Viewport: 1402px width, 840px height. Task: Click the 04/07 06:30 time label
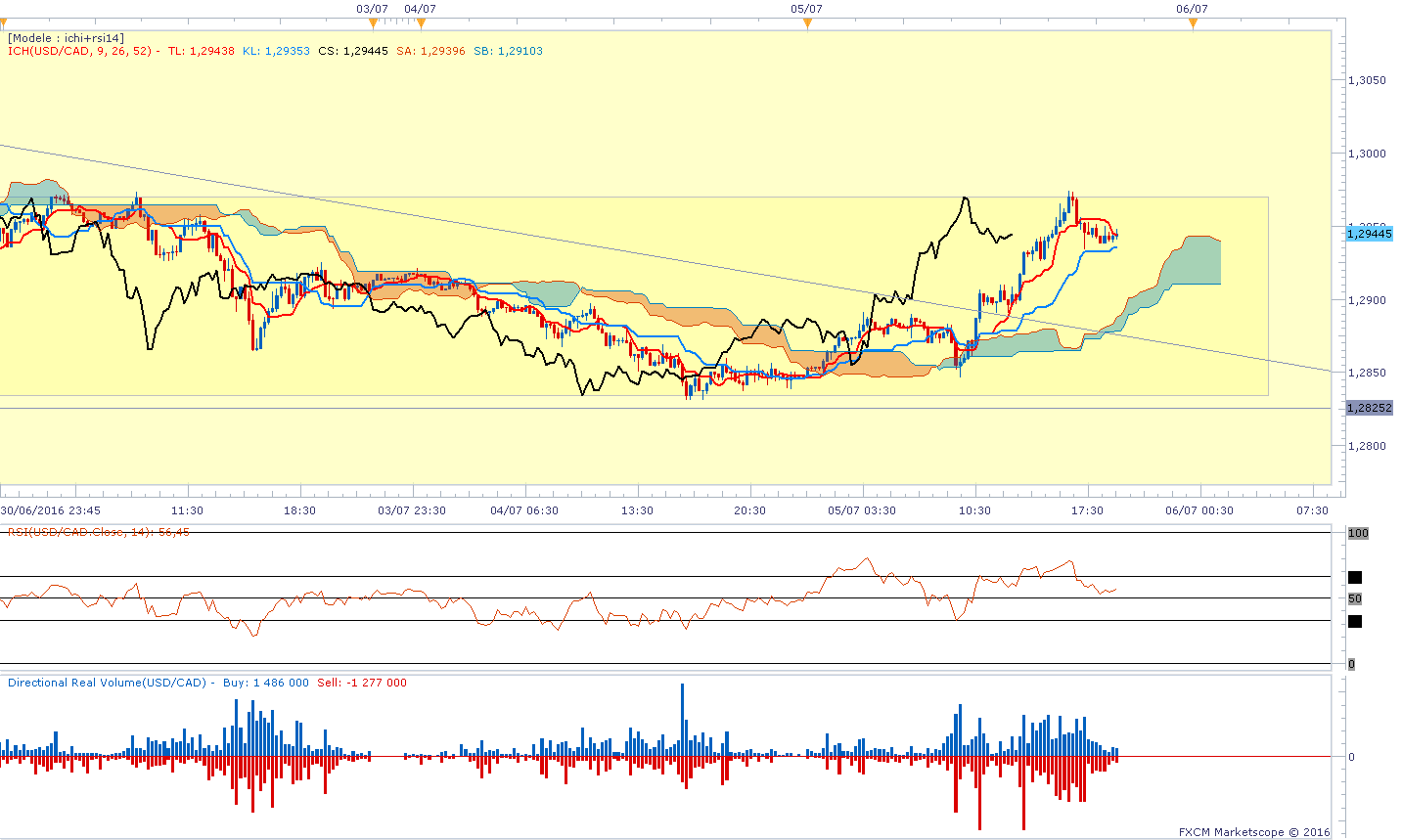(524, 510)
